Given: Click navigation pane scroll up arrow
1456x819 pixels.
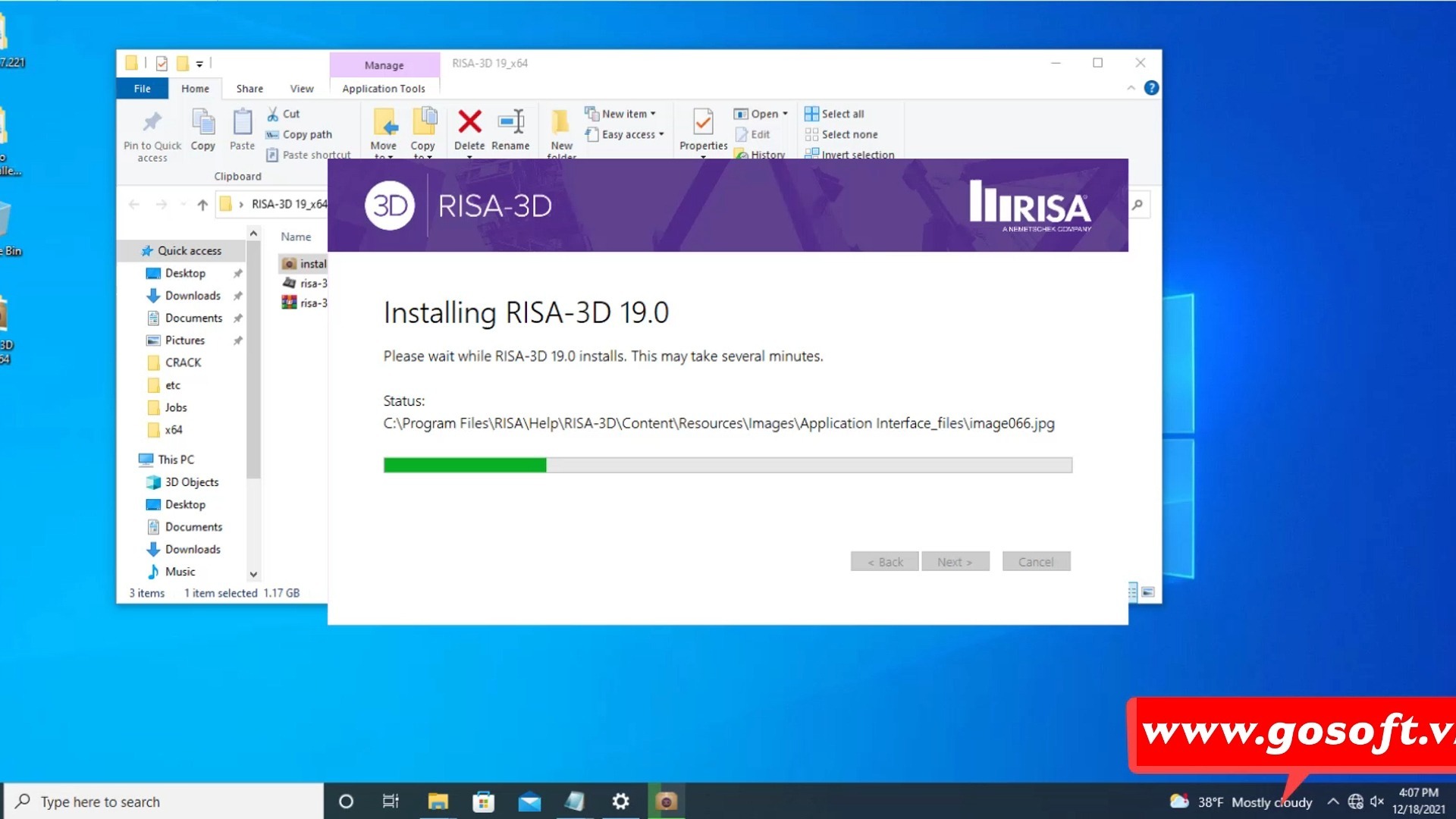Looking at the screenshot, I should (253, 234).
